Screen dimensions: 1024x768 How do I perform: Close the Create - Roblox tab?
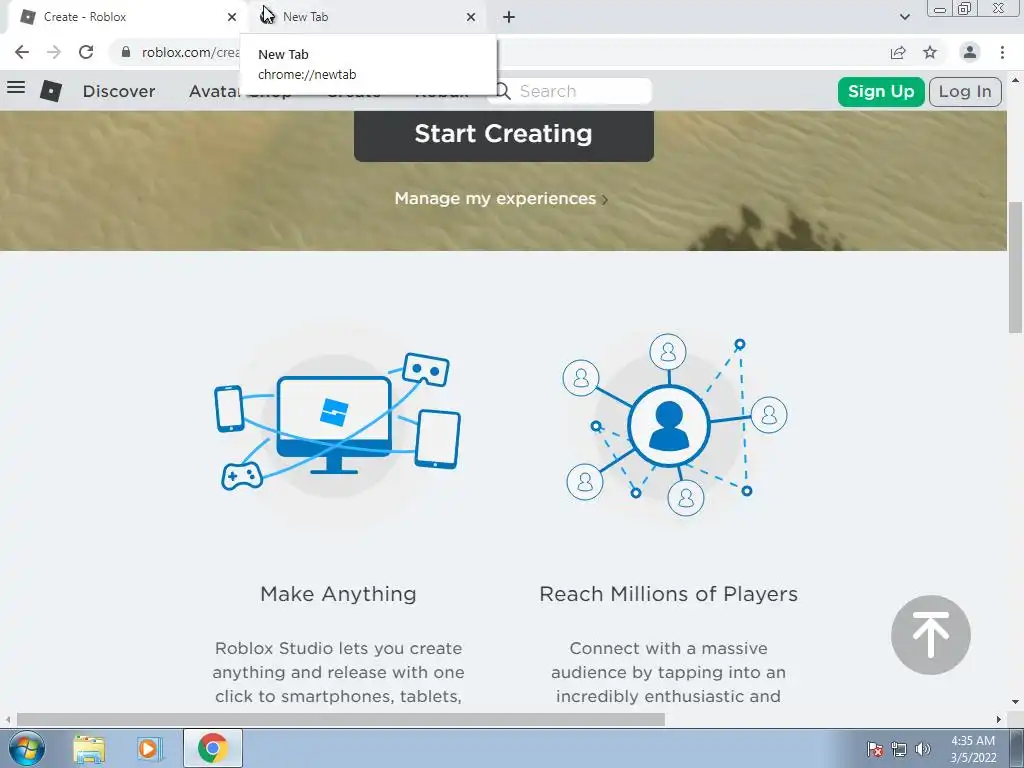[232, 17]
